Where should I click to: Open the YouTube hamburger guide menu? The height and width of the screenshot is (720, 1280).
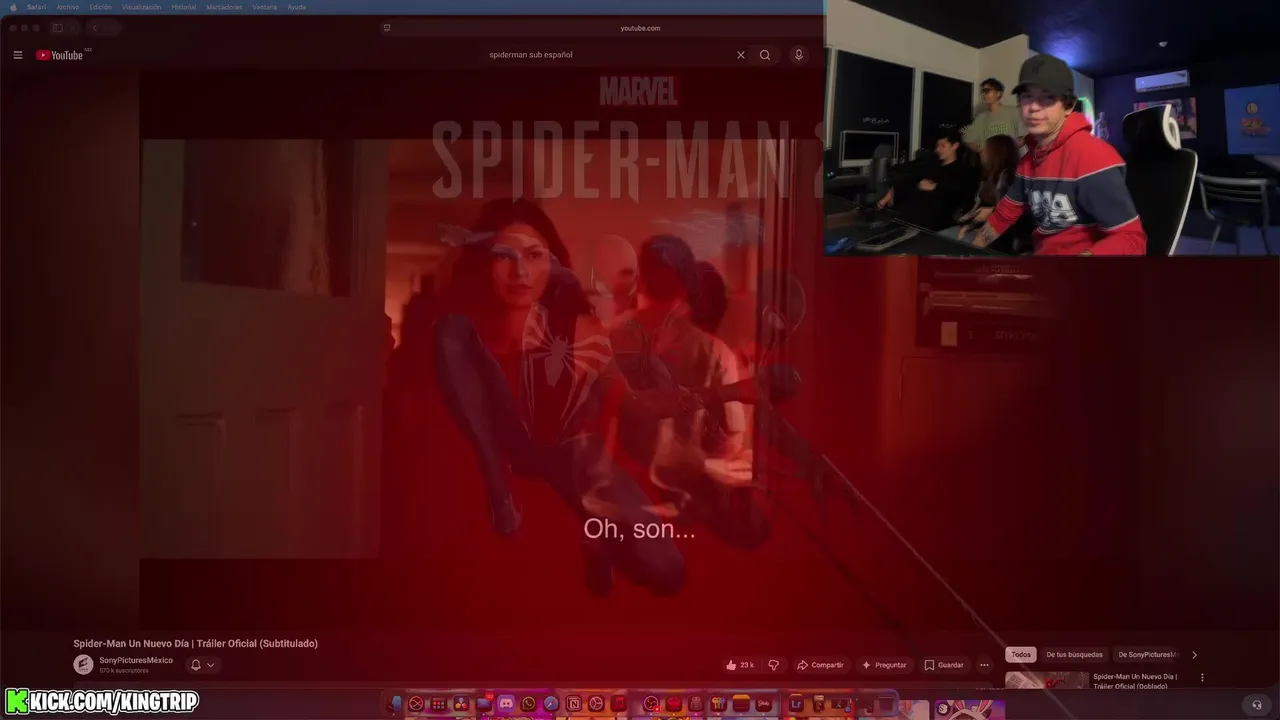(17, 55)
